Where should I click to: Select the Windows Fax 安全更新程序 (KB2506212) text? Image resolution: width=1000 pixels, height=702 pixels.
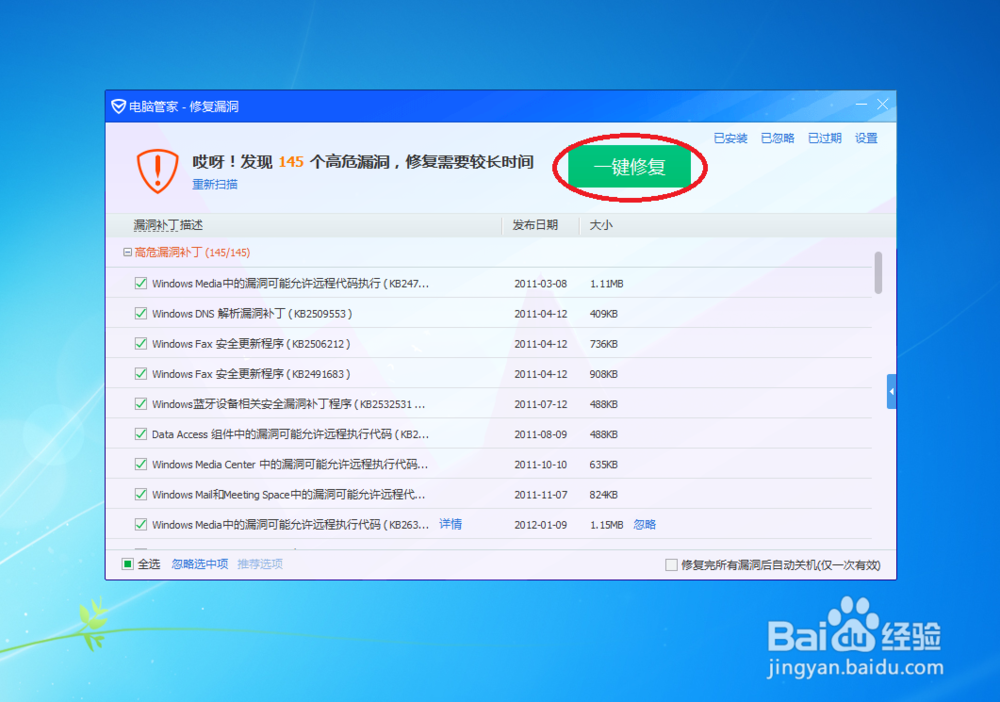click(x=251, y=344)
